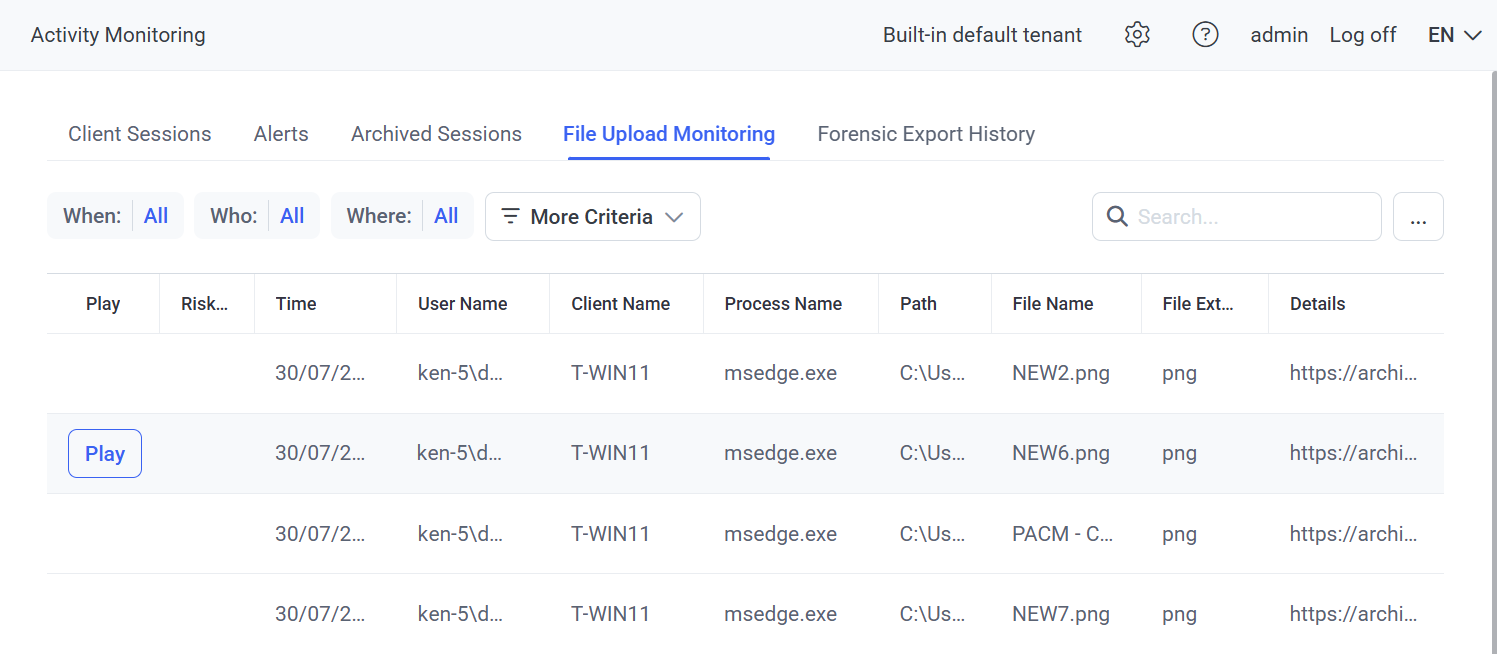The width and height of the screenshot is (1497, 654).
Task: Open the When filter set to All
Action: tap(156, 216)
